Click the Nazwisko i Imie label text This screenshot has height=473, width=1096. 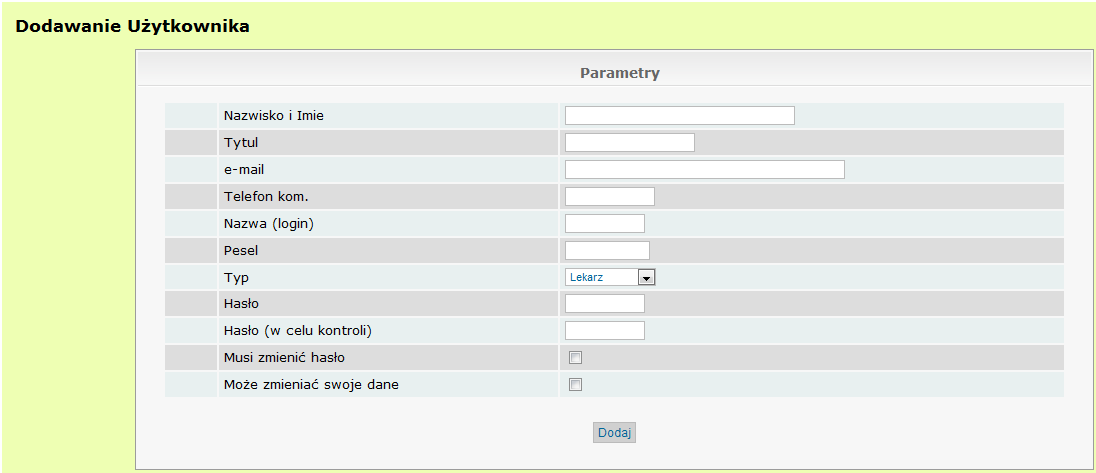coord(273,116)
